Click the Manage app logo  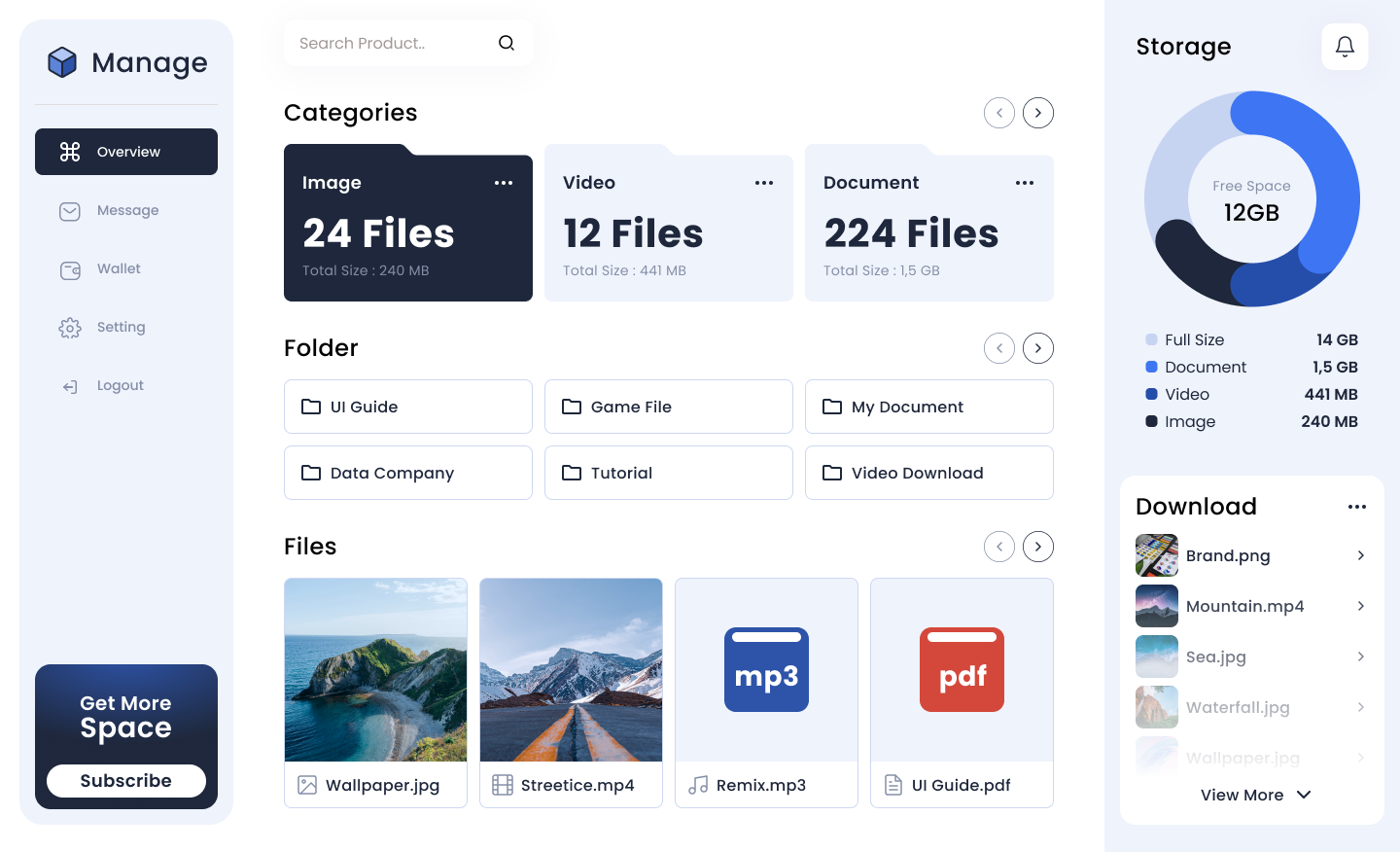tap(62, 61)
